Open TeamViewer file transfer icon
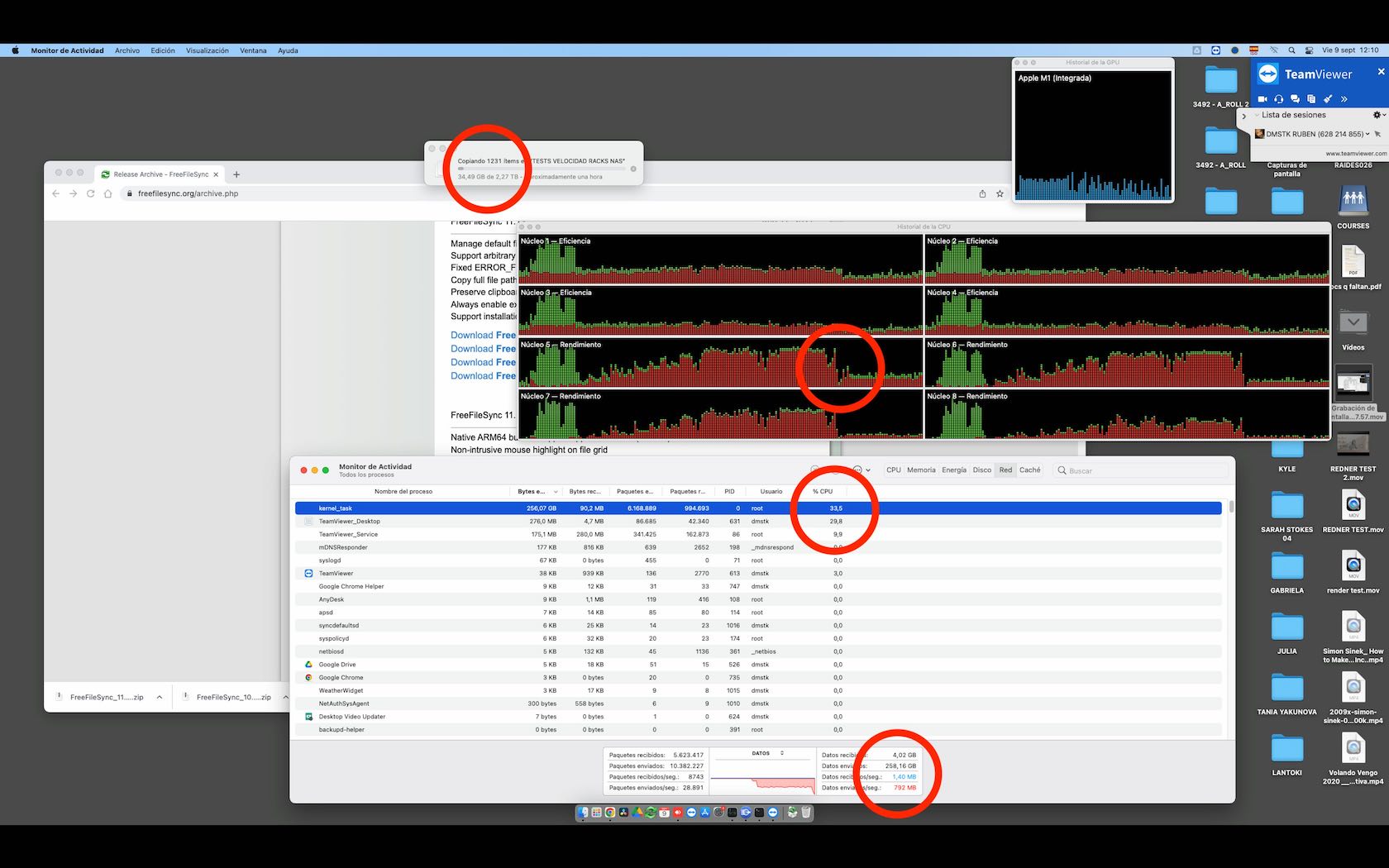This screenshot has width=1389, height=868. [1311, 99]
